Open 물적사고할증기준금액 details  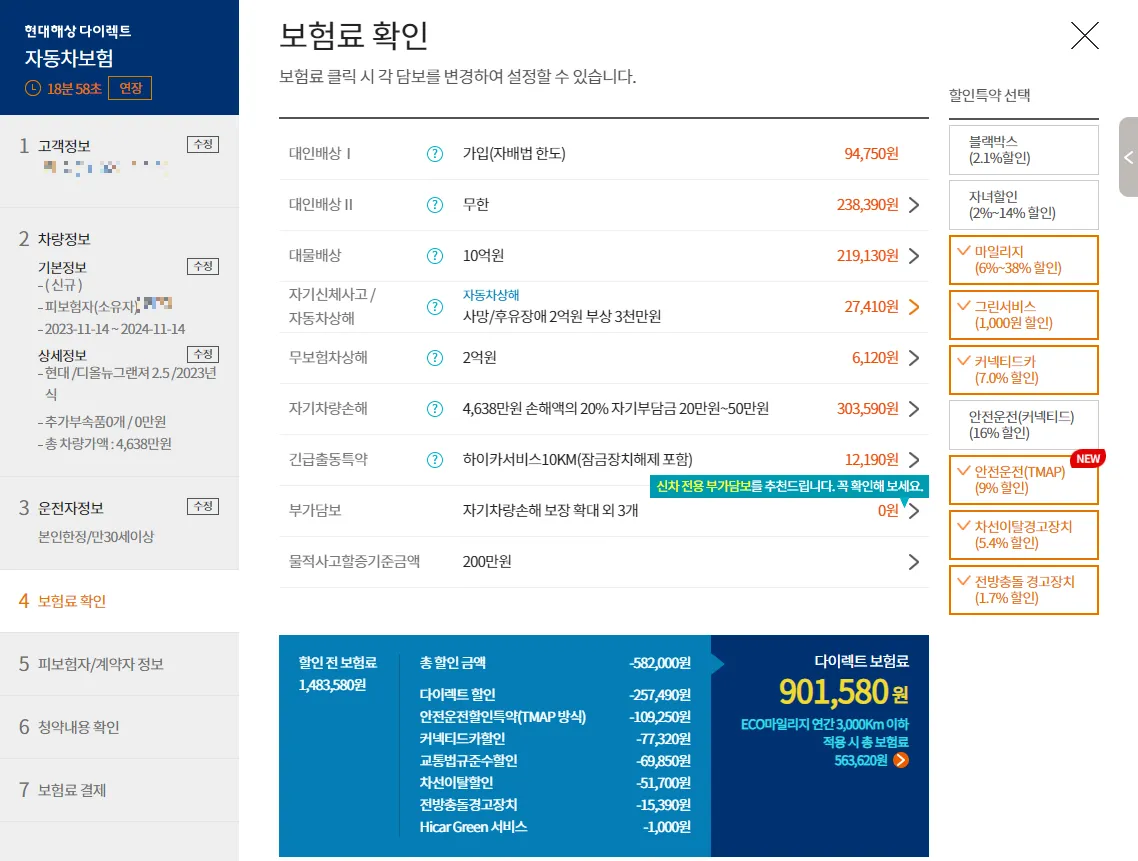tap(913, 561)
